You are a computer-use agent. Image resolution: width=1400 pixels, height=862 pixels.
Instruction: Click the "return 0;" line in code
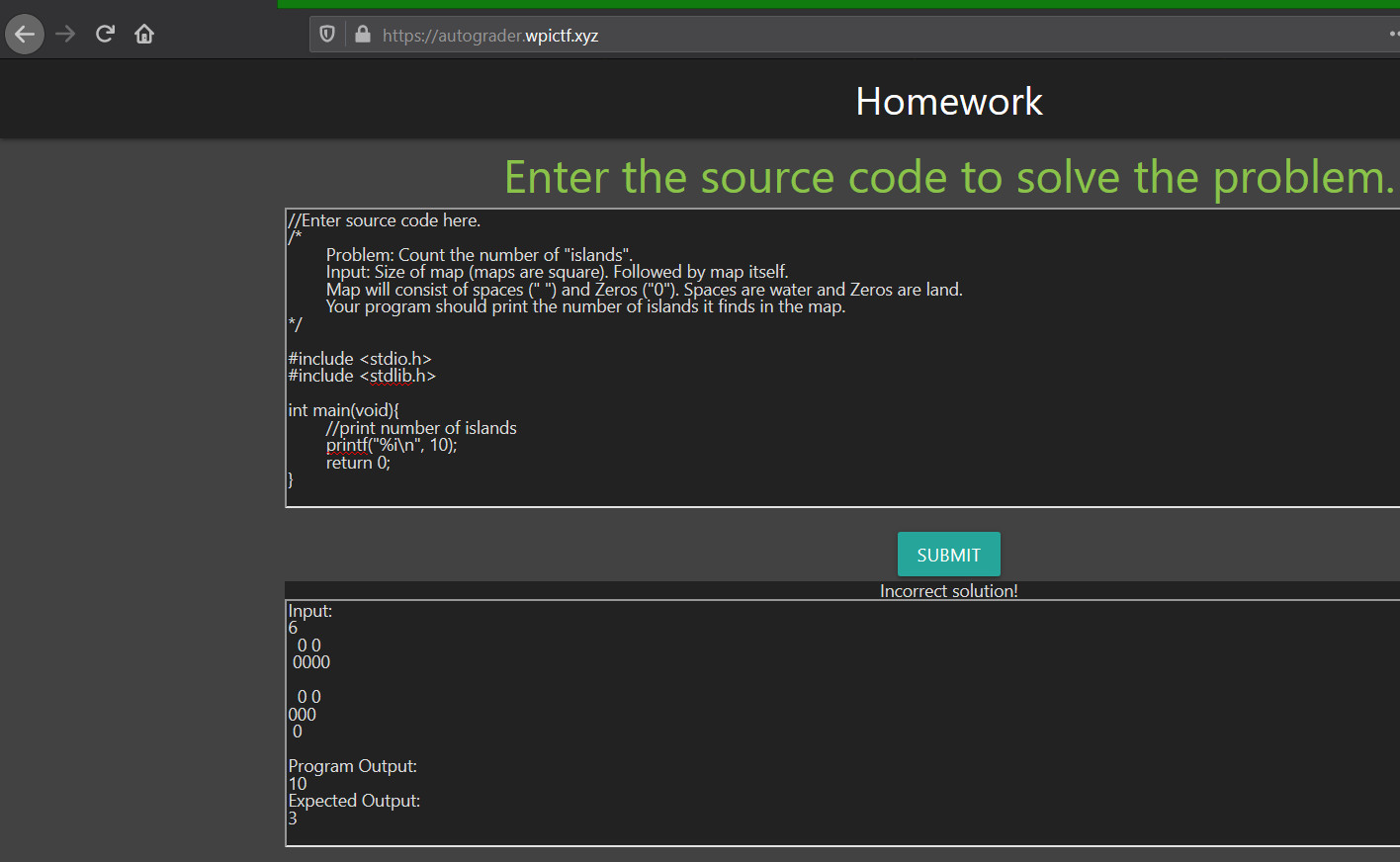click(x=358, y=463)
